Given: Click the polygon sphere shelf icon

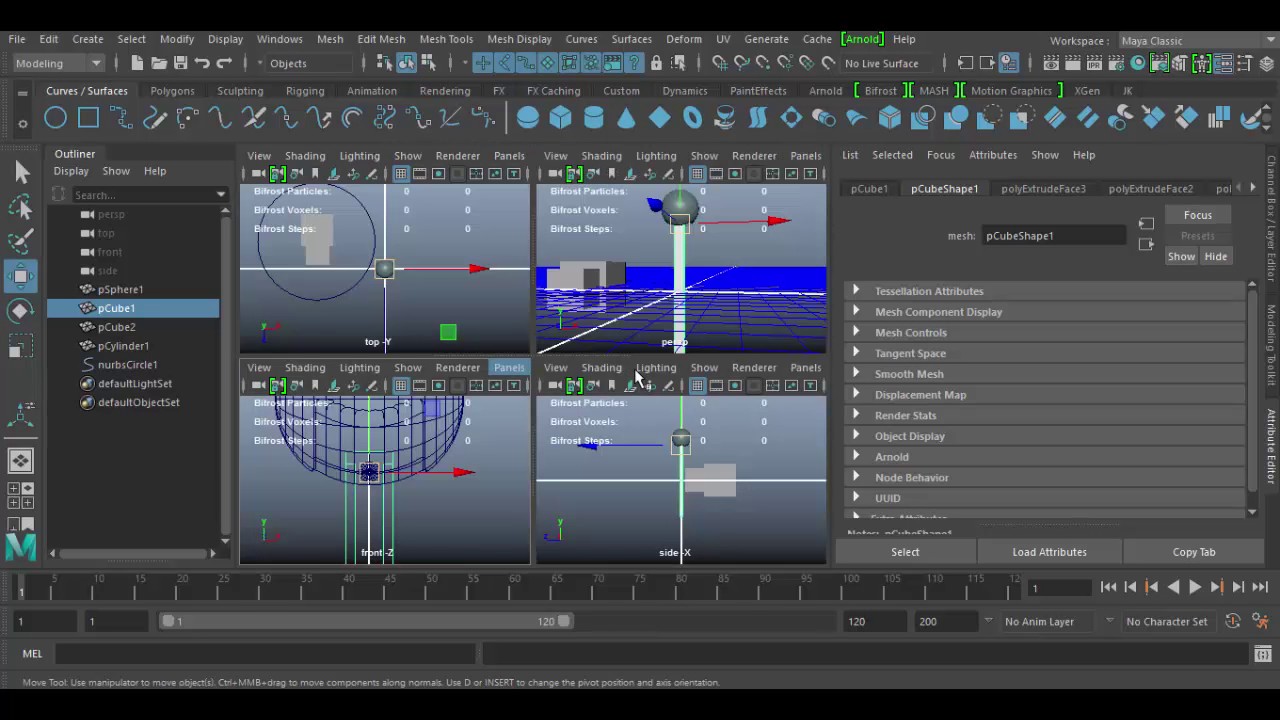Looking at the screenshot, I should click(527, 118).
